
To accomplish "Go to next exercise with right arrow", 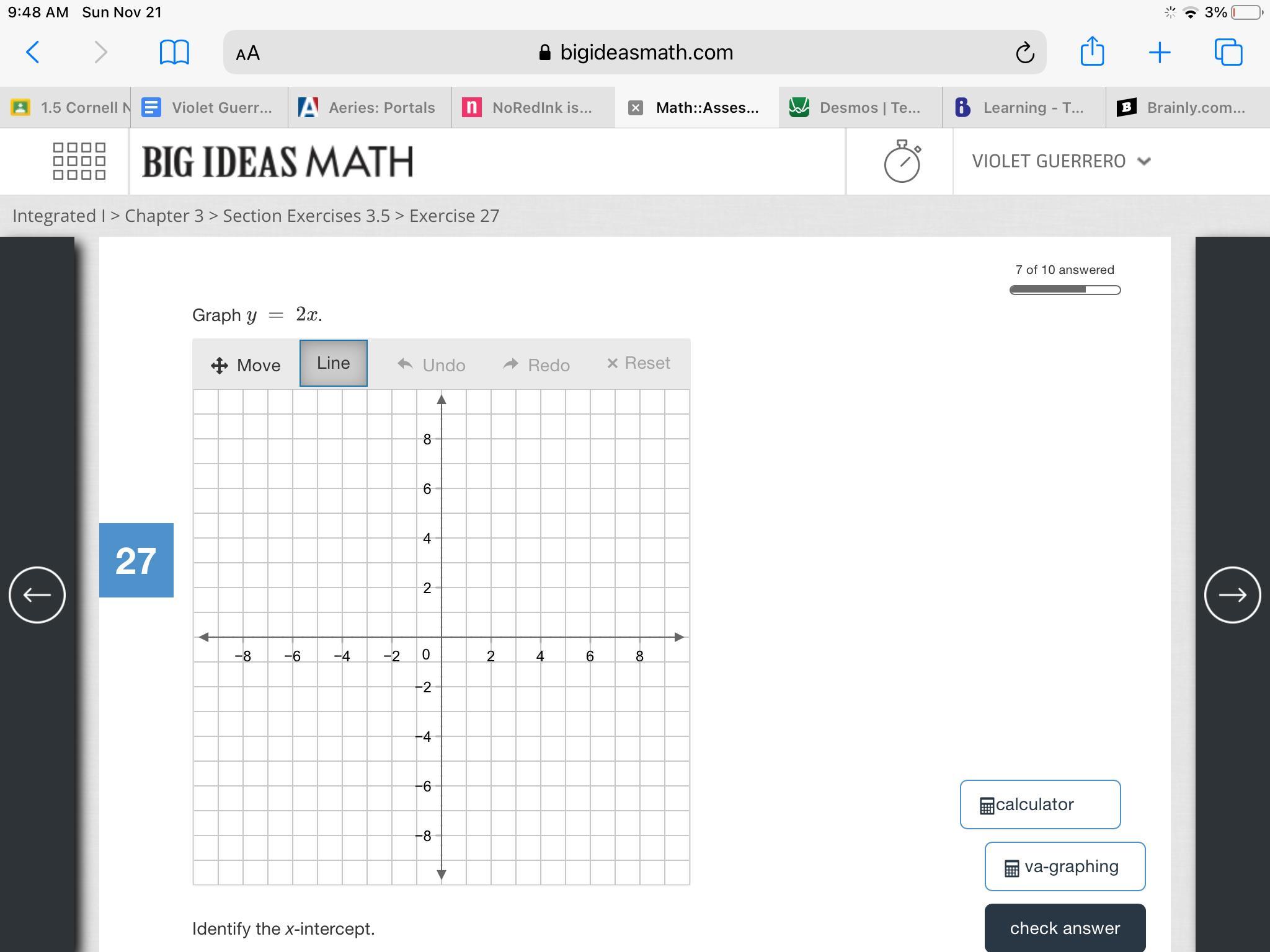I will (1232, 595).
